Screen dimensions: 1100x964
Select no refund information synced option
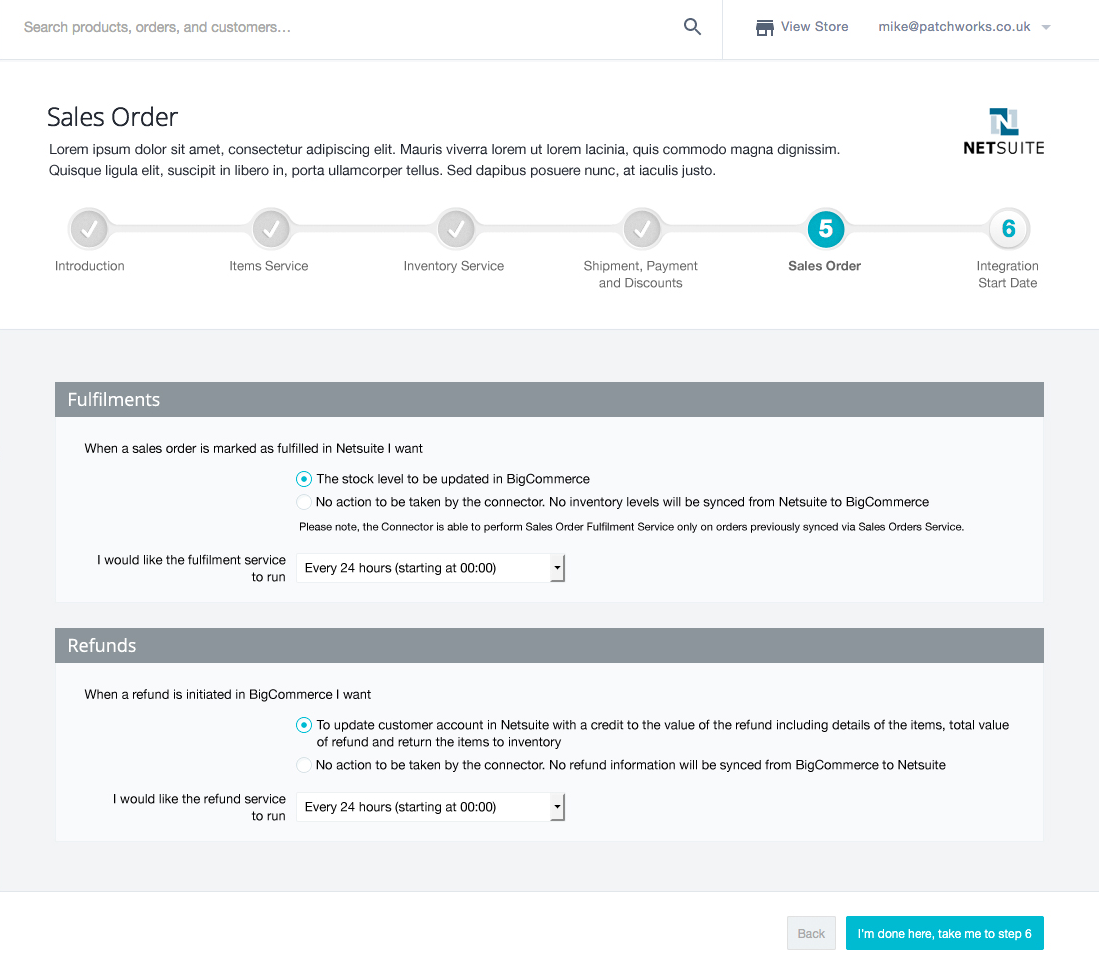[304, 765]
